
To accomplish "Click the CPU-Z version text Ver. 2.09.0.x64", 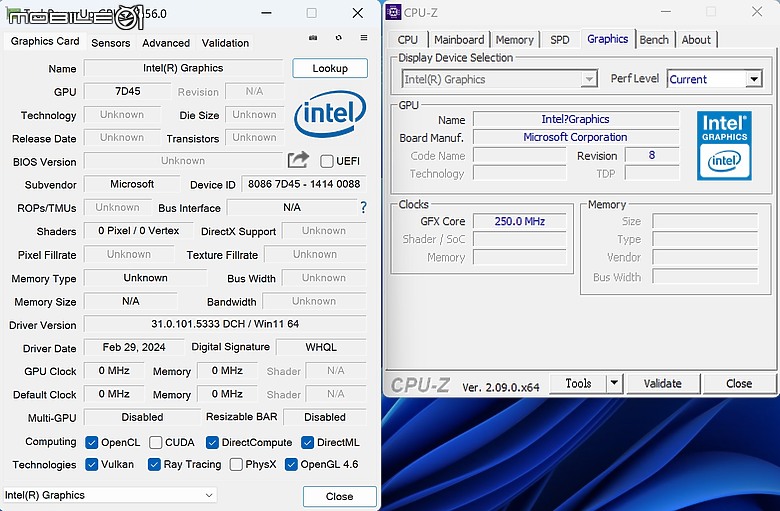I will point(500,387).
